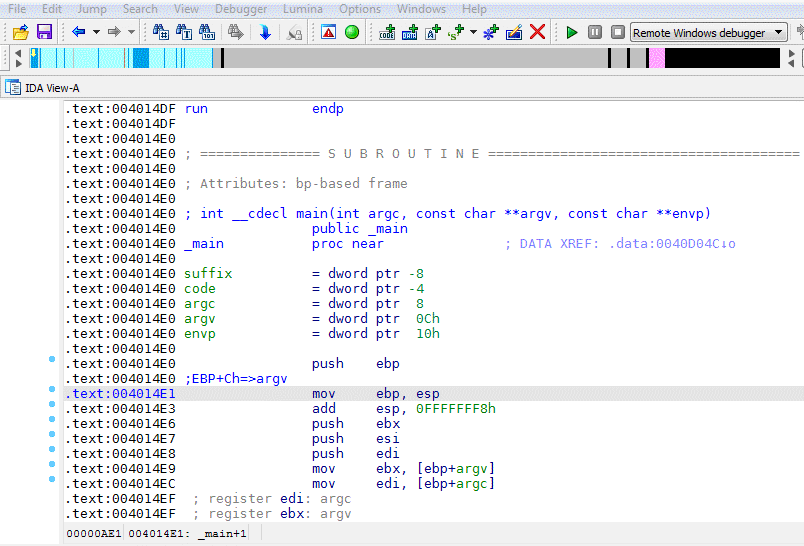Terminate the process with stop button
The height and width of the screenshot is (546, 804).
click(x=618, y=32)
